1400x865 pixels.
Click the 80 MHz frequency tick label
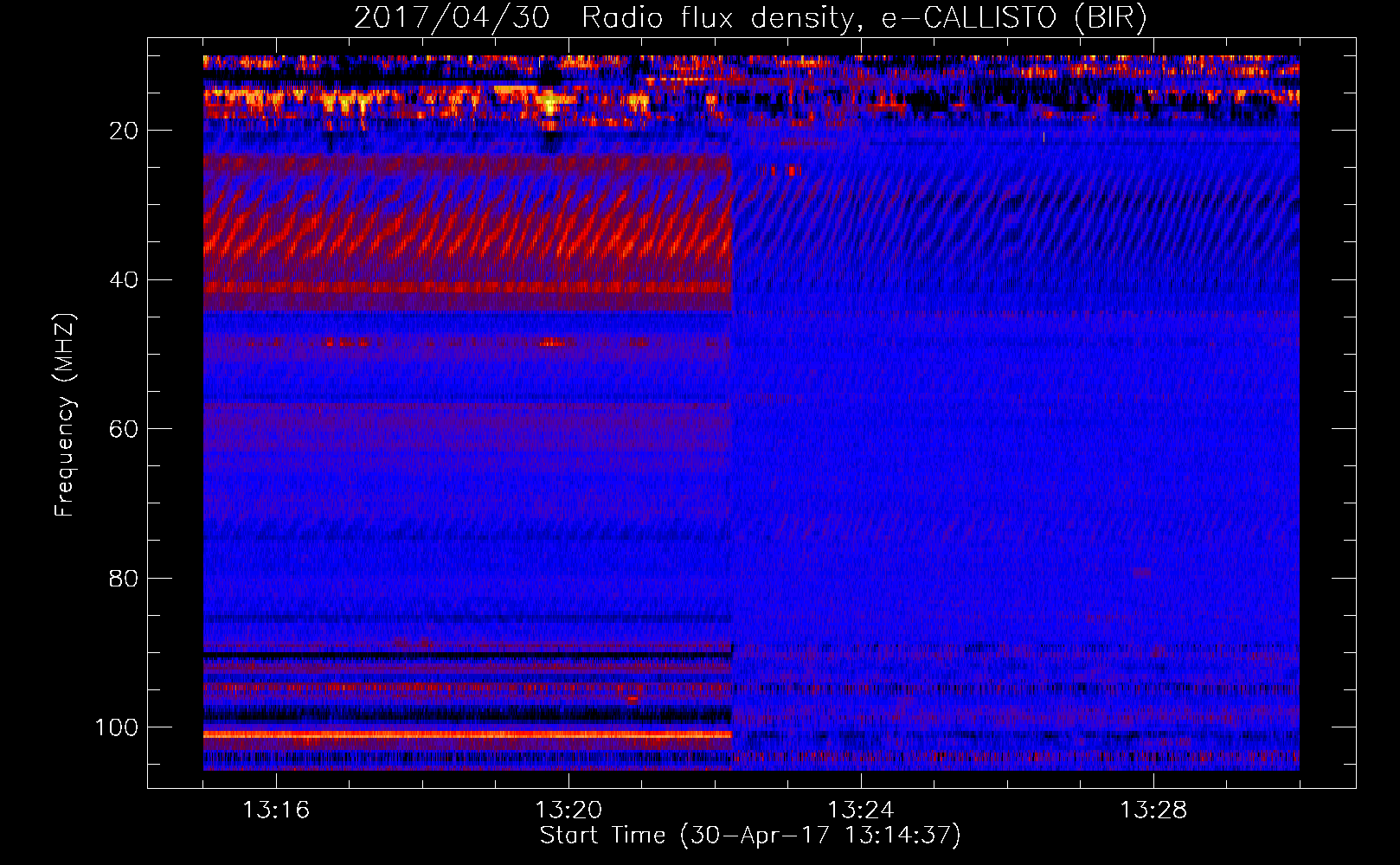124,578
